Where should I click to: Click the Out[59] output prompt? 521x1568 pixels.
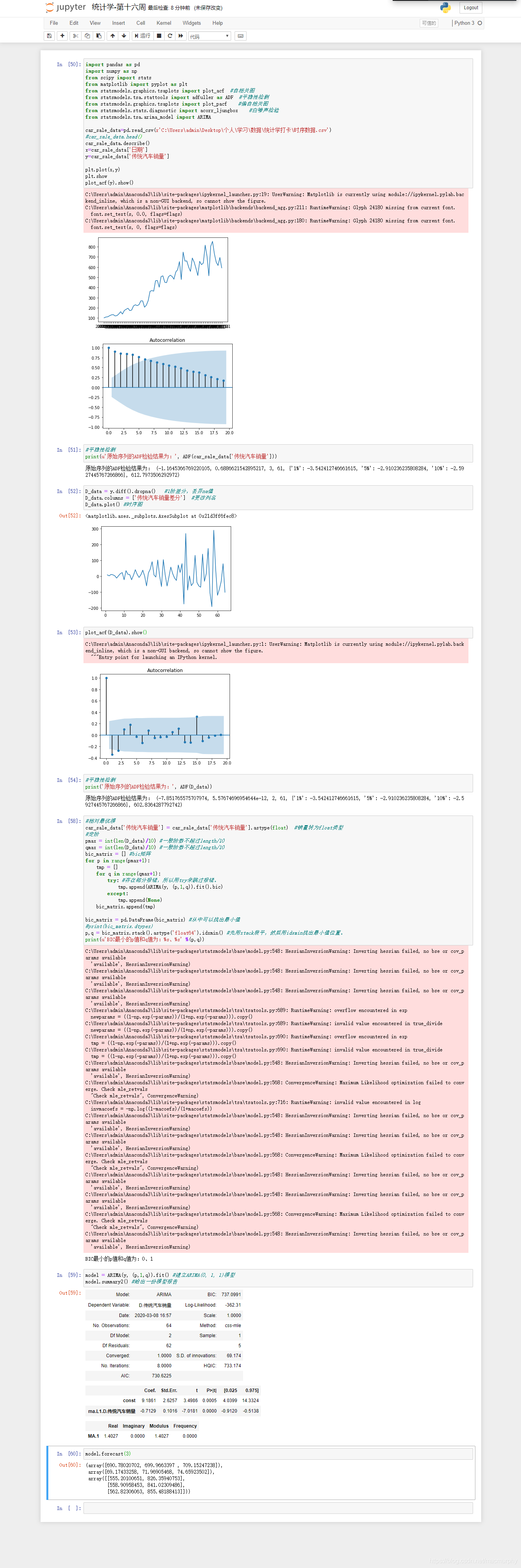coord(70,1293)
